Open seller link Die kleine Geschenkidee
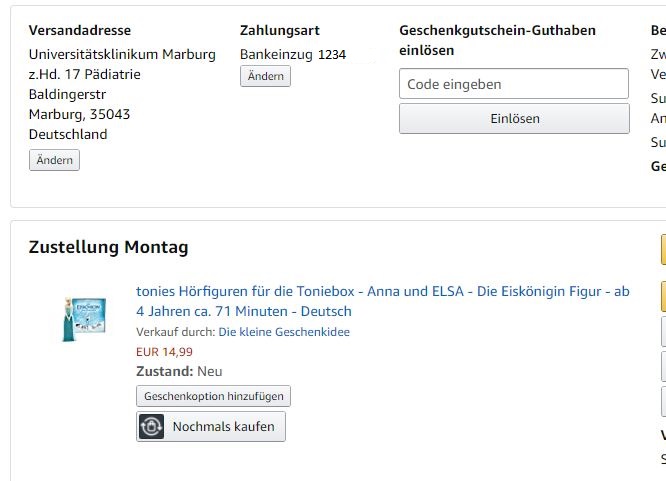666x481 pixels. pos(284,332)
